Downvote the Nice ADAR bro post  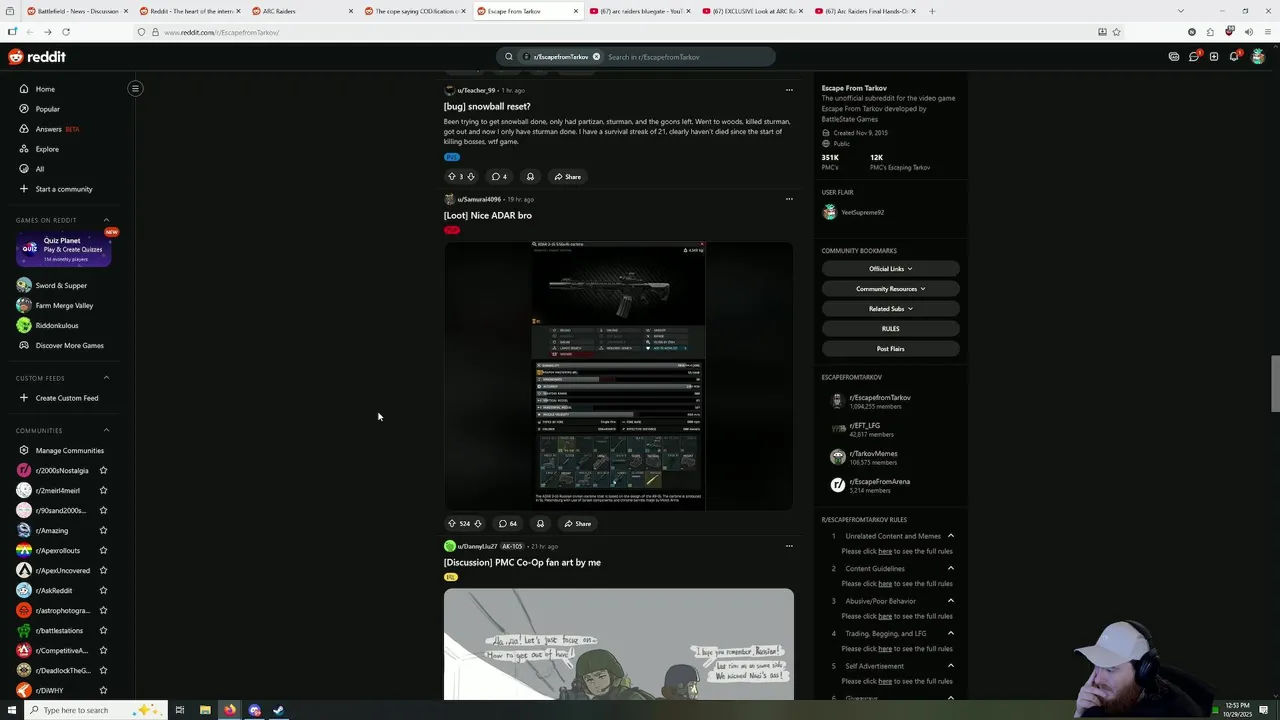click(477, 523)
